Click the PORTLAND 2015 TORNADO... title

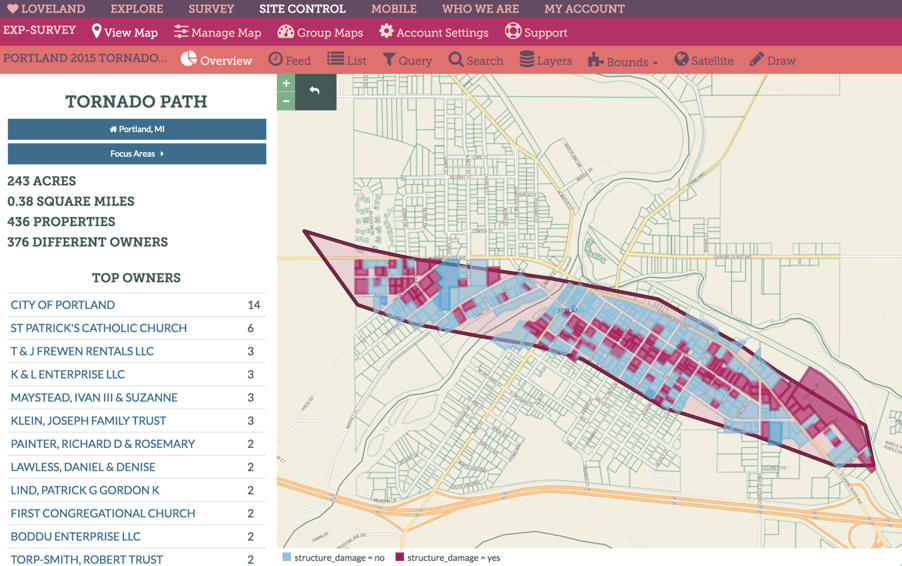(x=85, y=58)
